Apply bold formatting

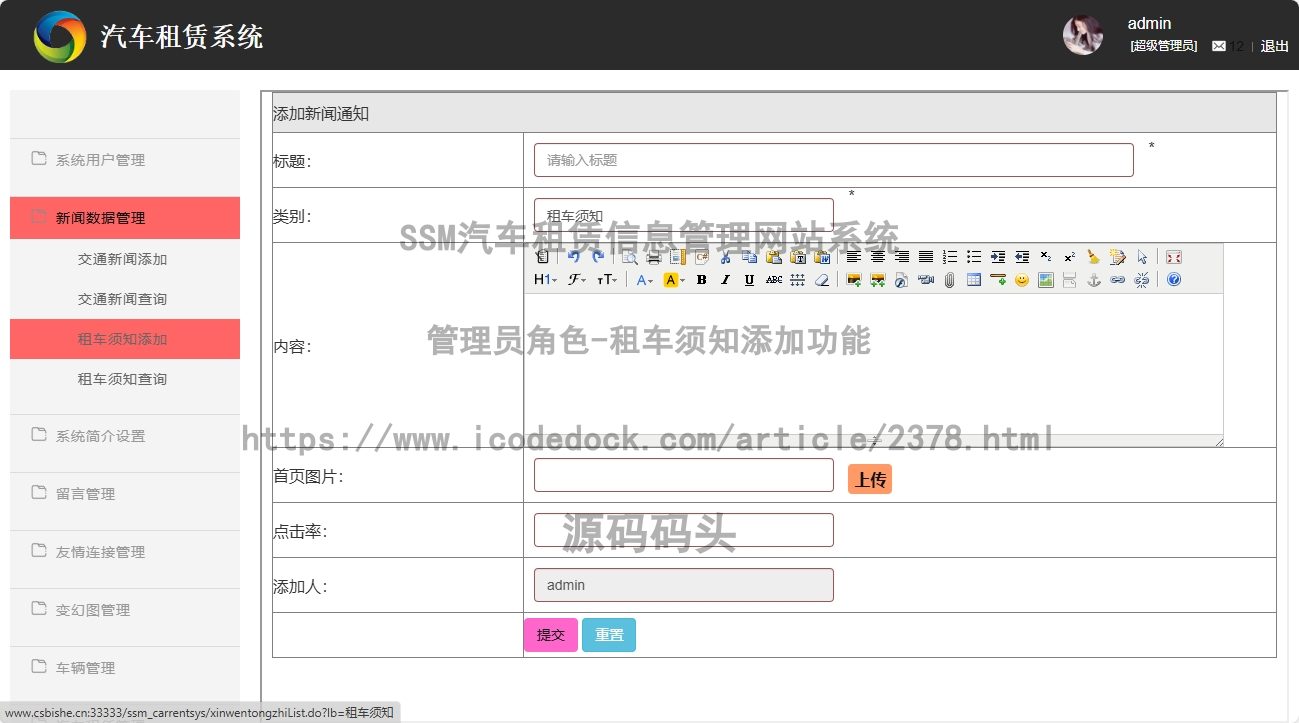pyautogui.click(x=701, y=280)
